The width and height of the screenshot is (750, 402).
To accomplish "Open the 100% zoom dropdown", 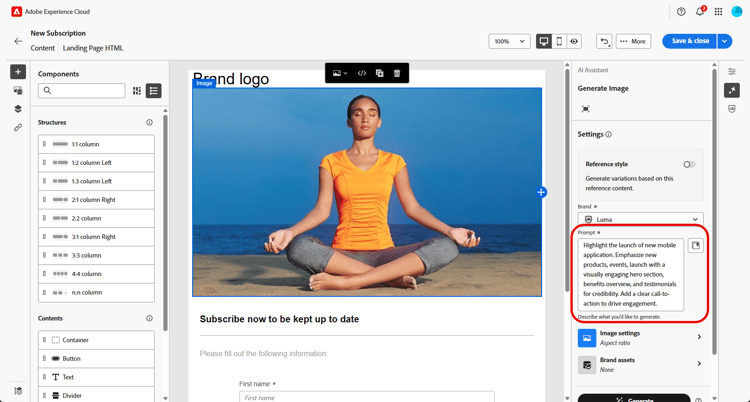I will pyautogui.click(x=509, y=41).
